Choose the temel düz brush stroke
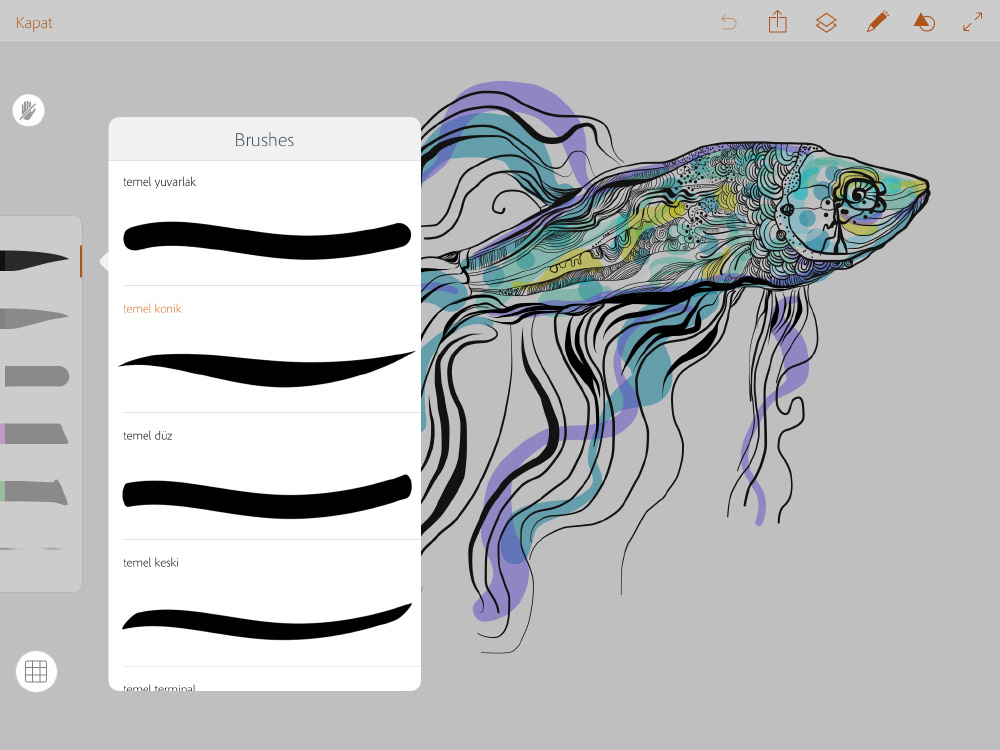This screenshot has width=1000, height=750. click(x=267, y=496)
